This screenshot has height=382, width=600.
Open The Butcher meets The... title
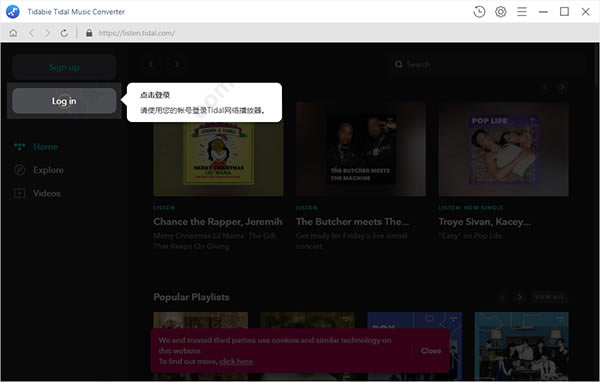pos(352,222)
